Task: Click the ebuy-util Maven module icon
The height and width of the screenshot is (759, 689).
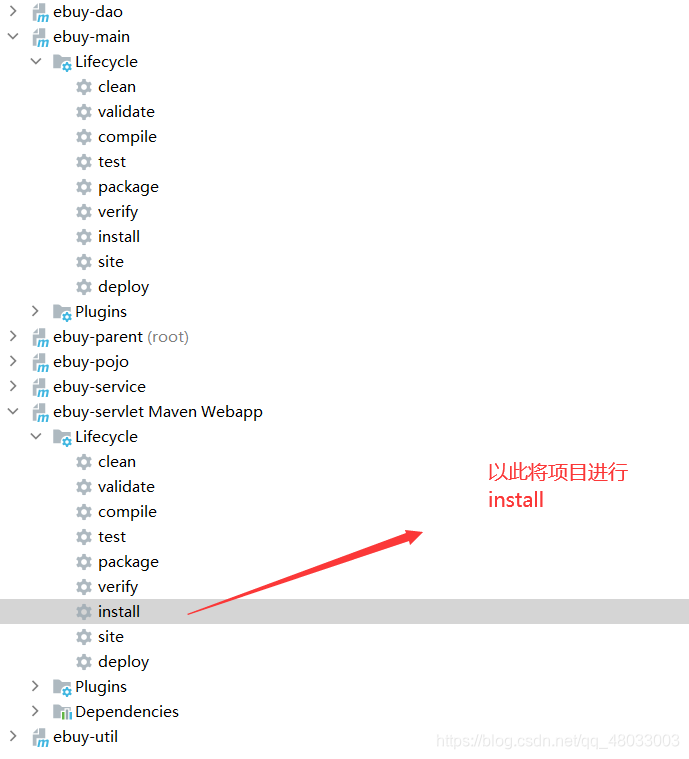Action: [x=40, y=737]
